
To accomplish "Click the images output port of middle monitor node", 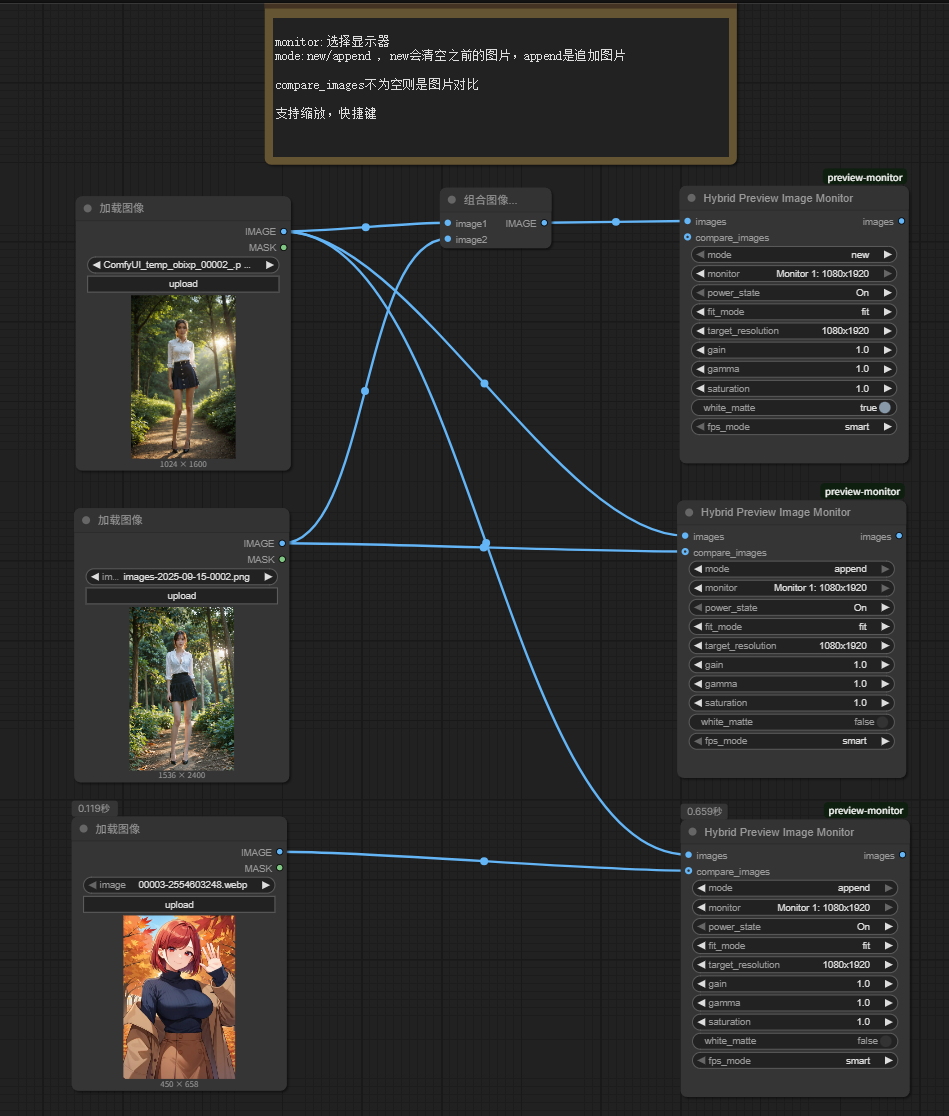I will click(x=899, y=536).
